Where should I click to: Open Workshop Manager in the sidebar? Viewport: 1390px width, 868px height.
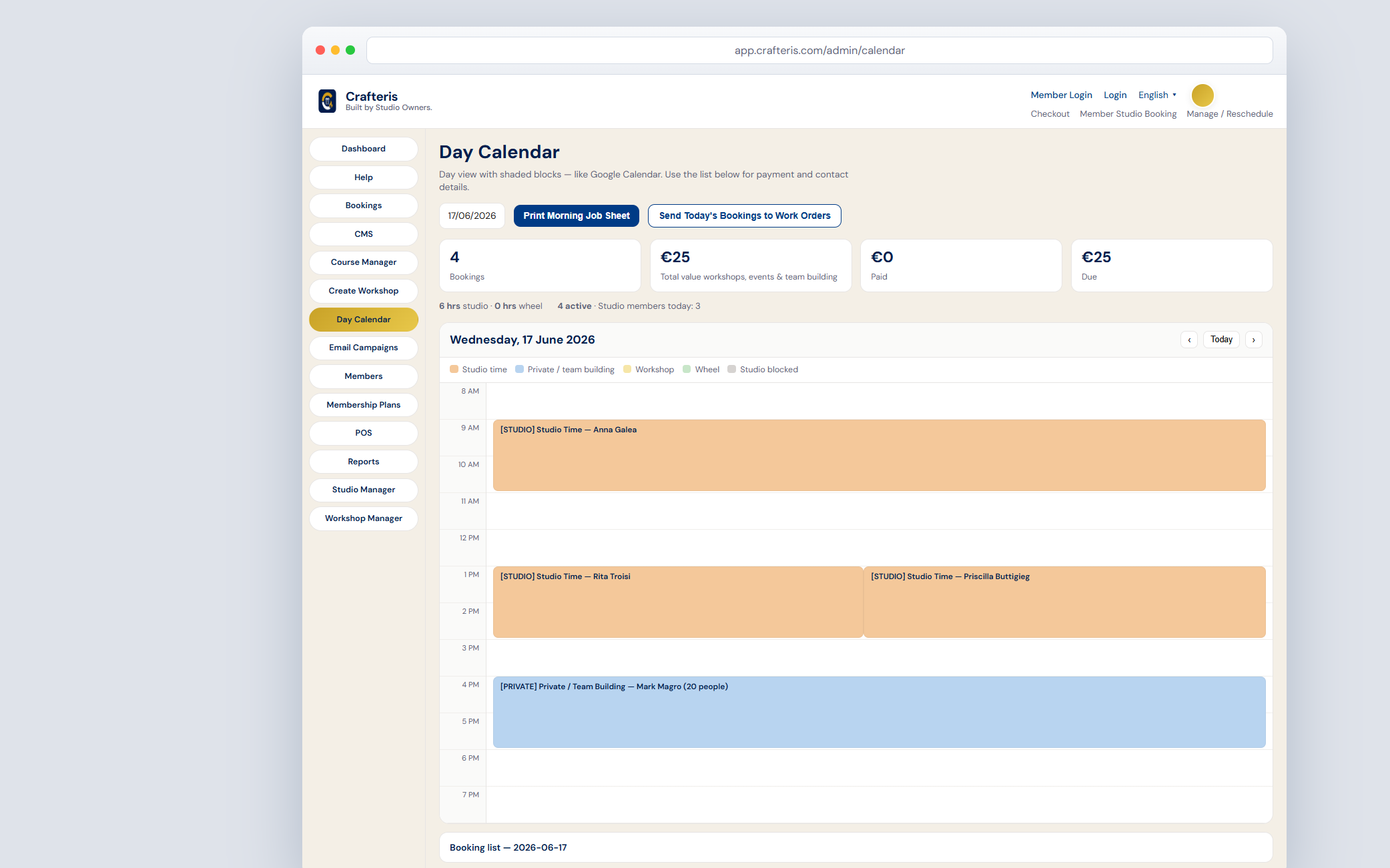tap(364, 518)
